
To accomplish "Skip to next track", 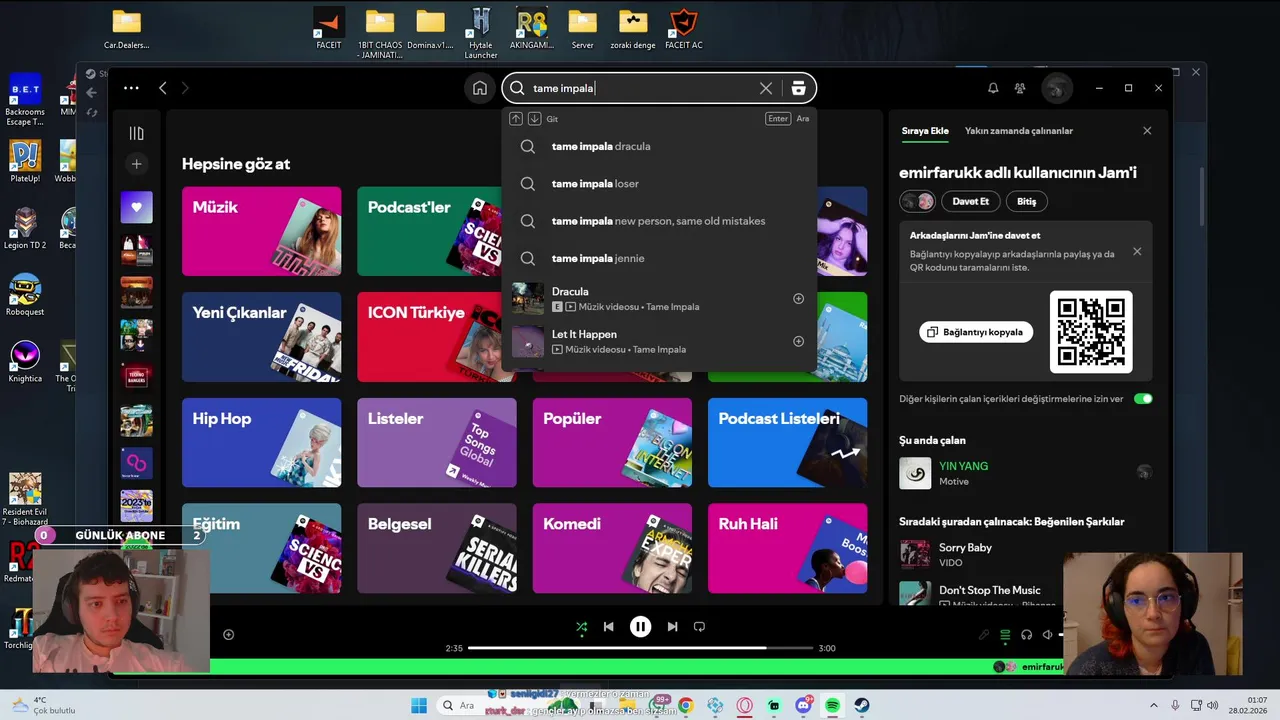I will coord(672,627).
